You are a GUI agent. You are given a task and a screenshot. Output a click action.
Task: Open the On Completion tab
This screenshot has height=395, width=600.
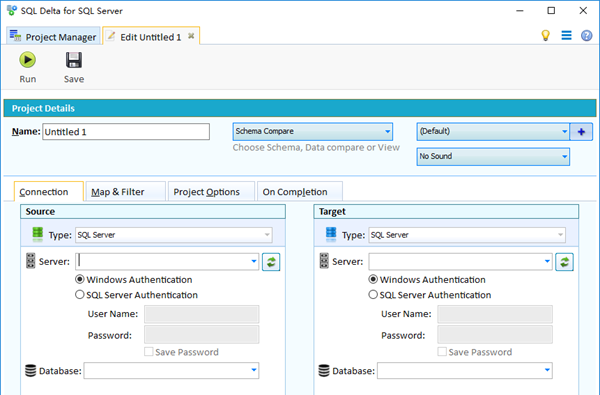(x=300, y=191)
